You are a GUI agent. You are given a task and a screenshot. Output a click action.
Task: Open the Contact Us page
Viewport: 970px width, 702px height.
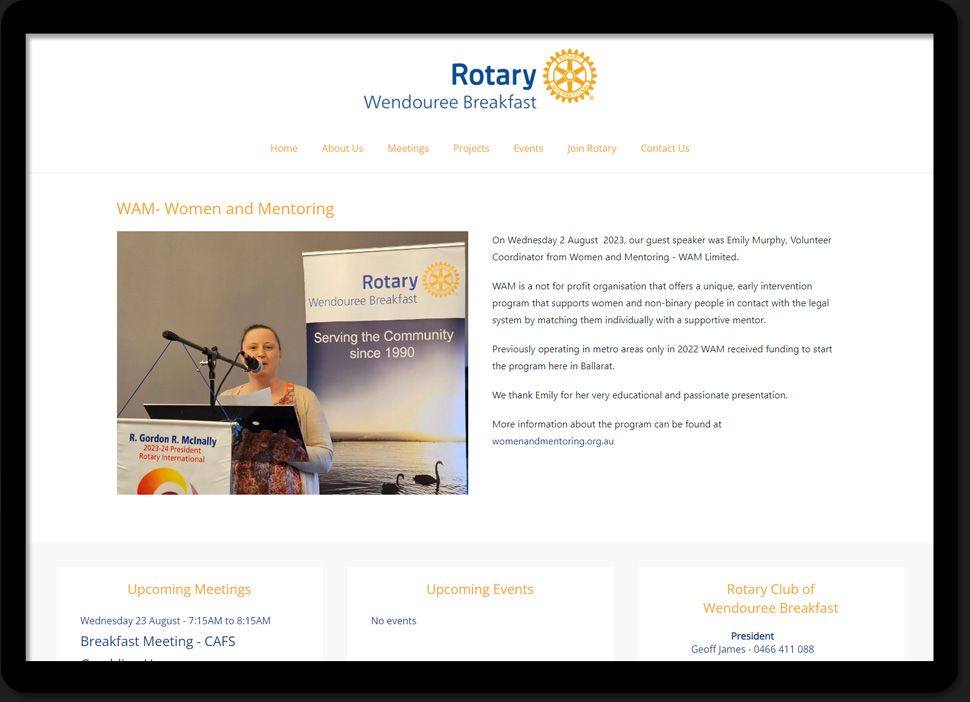point(664,148)
